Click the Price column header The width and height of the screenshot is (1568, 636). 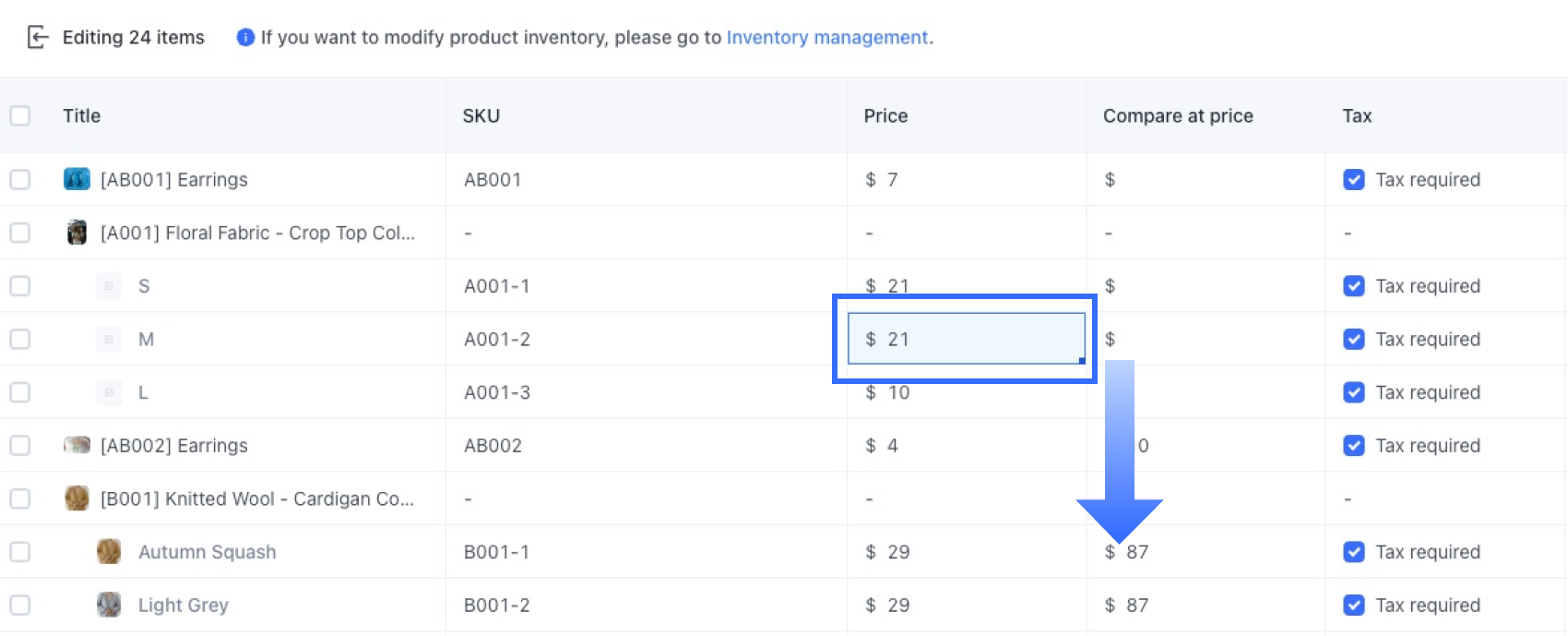point(885,115)
